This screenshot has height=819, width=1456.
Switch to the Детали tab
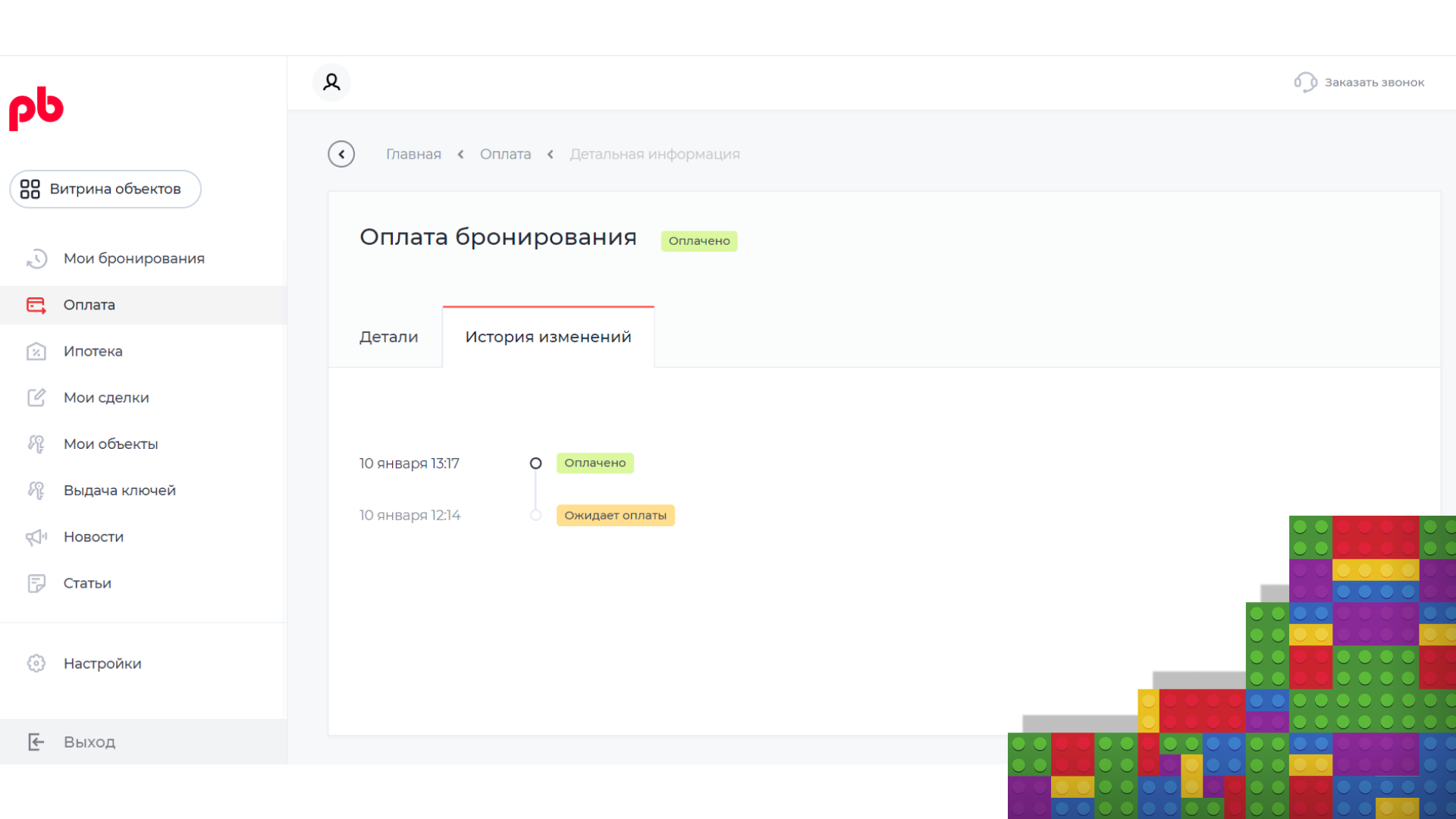click(388, 337)
